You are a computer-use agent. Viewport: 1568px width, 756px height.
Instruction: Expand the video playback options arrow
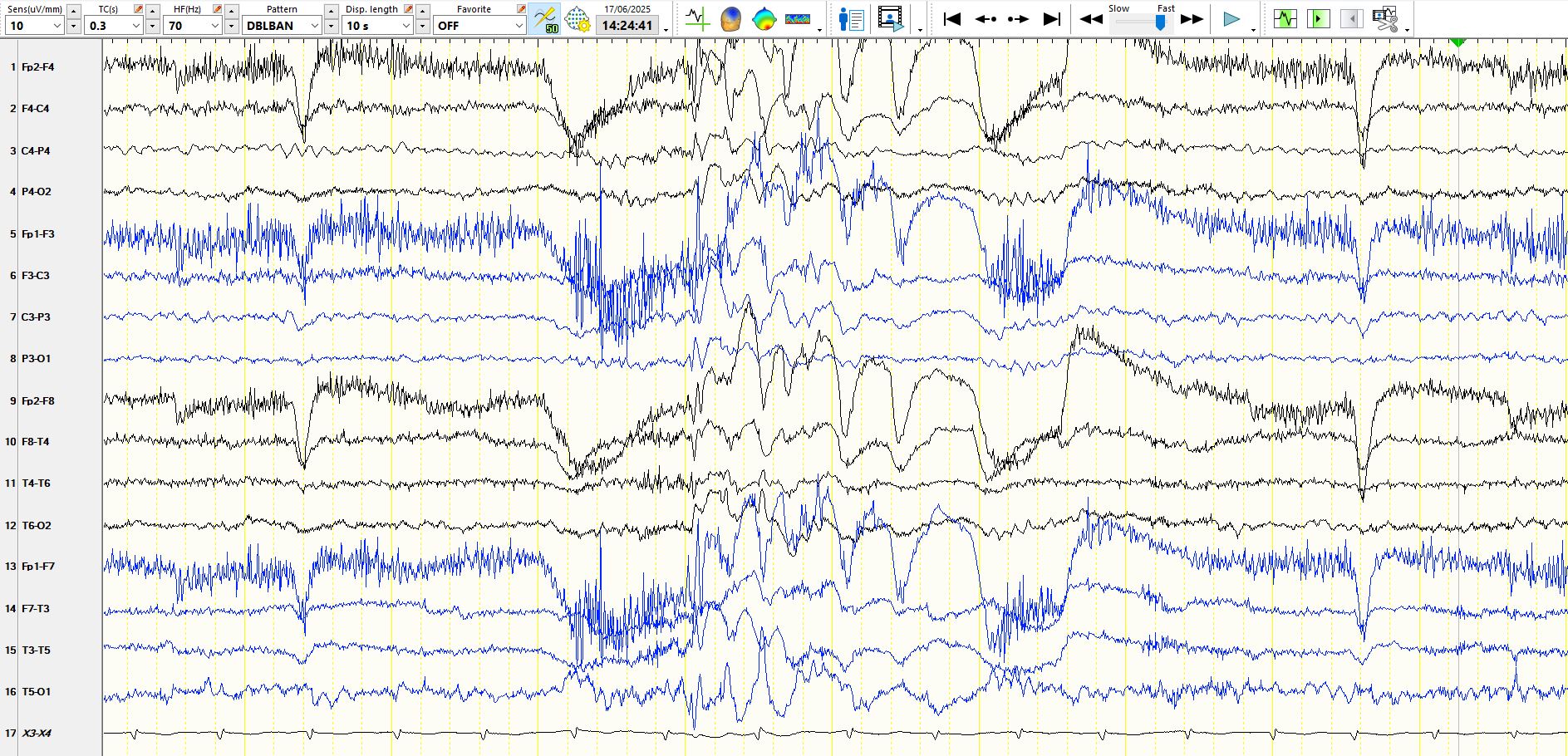click(x=920, y=30)
